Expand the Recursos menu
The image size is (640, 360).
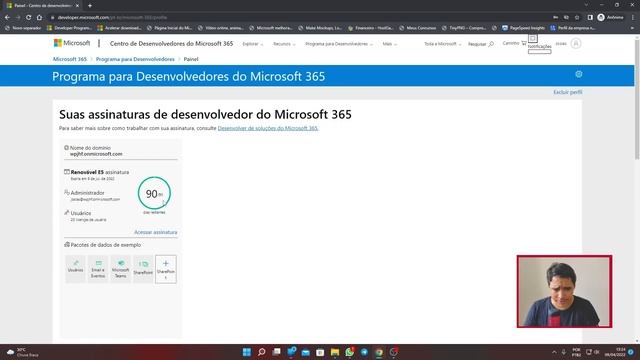point(284,44)
